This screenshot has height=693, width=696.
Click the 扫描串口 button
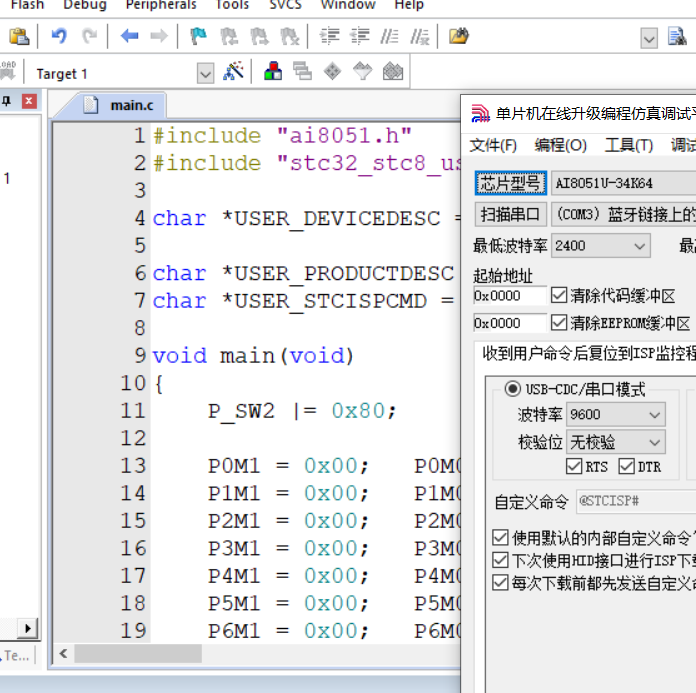[x=510, y=215]
